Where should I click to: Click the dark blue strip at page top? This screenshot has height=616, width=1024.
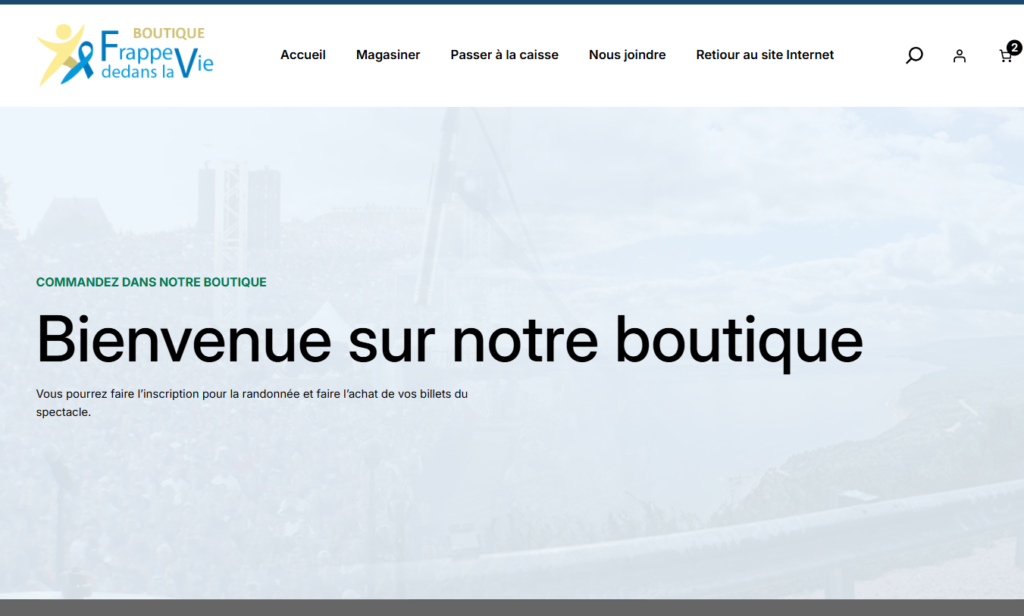(x=512, y=2)
